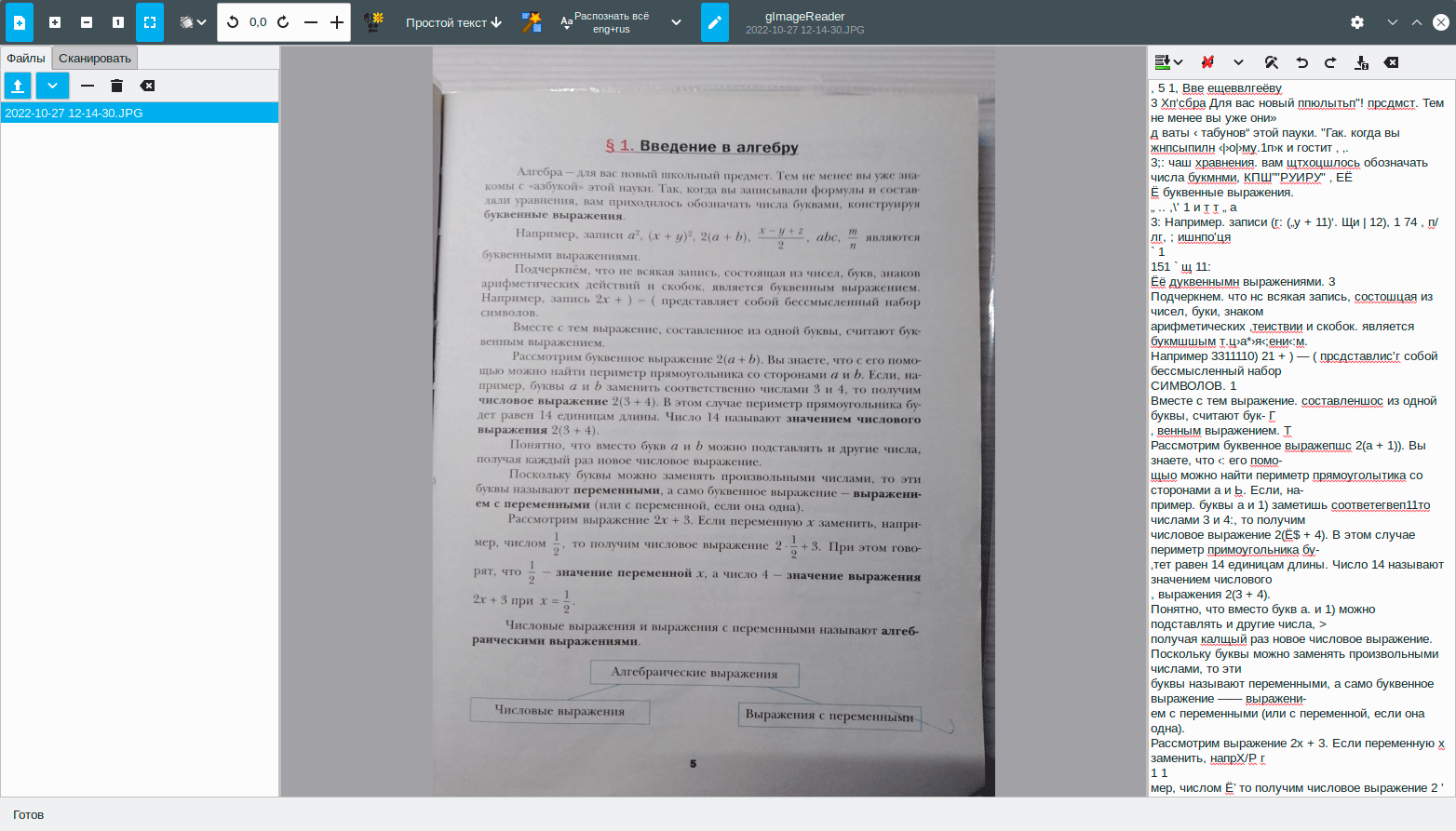Open find and replace tool
This screenshot has height=831, width=1456.
(x=1271, y=62)
